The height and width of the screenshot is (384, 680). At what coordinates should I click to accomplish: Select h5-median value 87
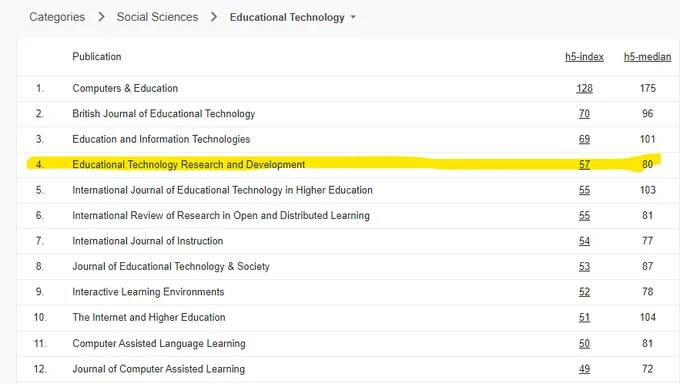pyautogui.click(x=647, y=266)
